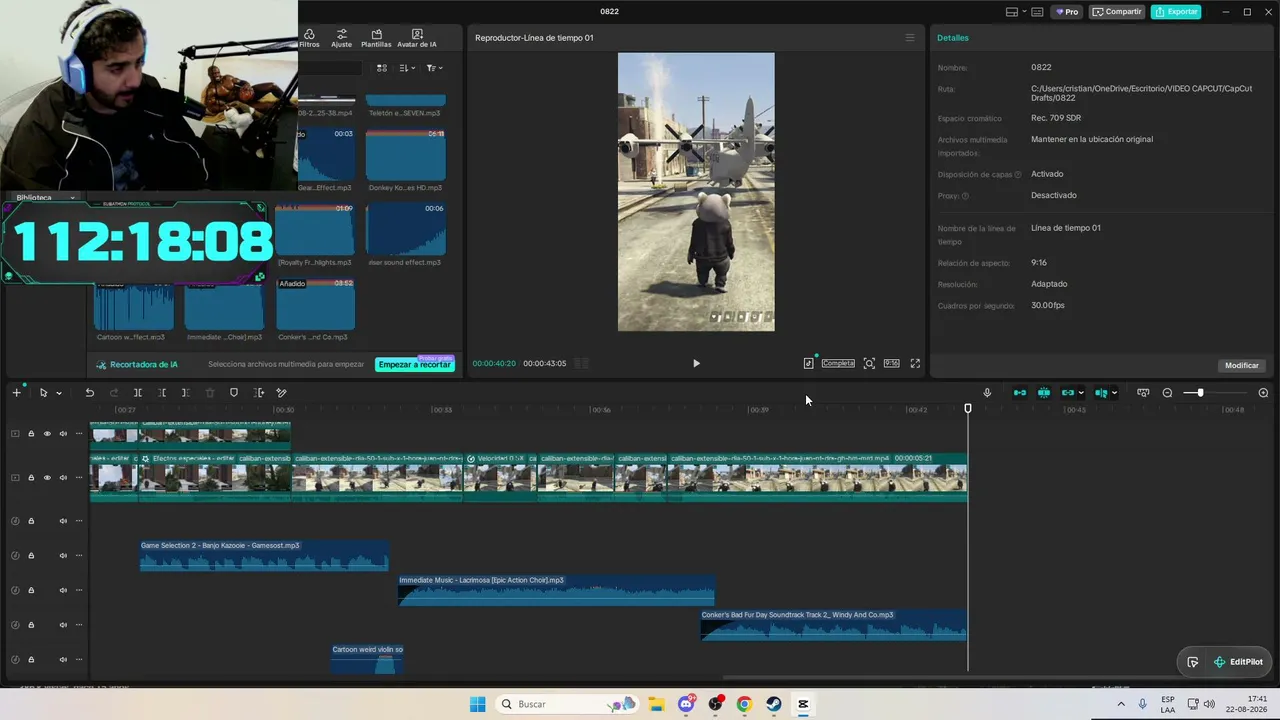This screenshot has width=1280, height=720.
Task: Click the preview-axis icon left of zoom out
Action: [1143, 393]
